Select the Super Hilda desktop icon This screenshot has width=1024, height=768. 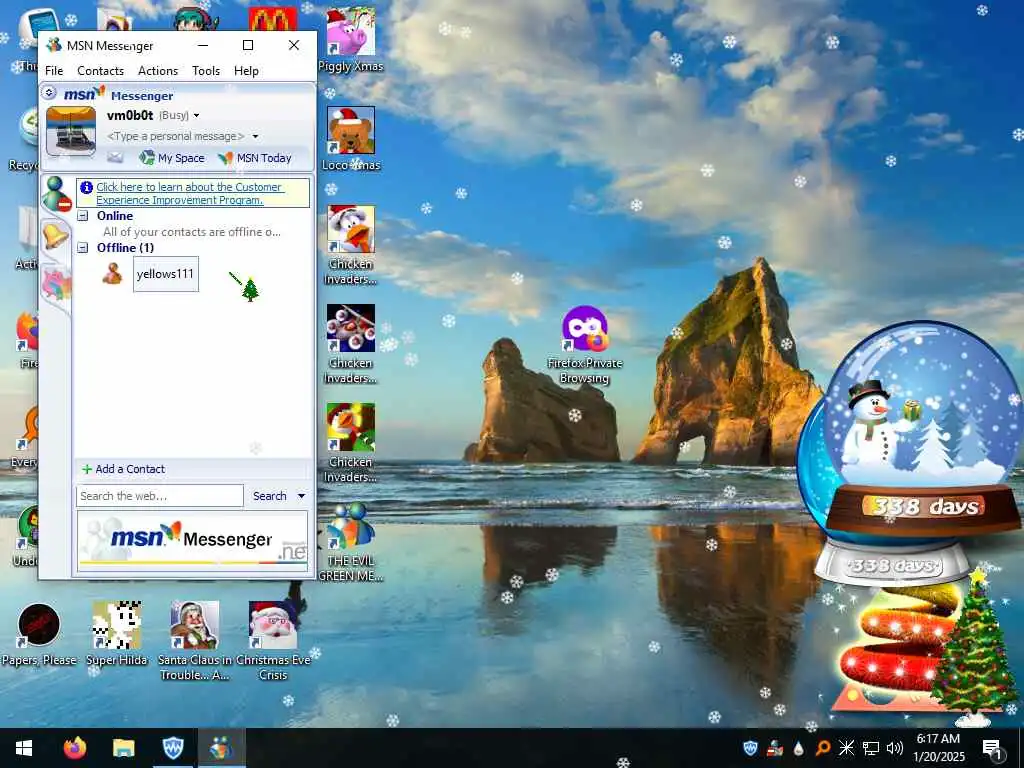tap(117, 635)
